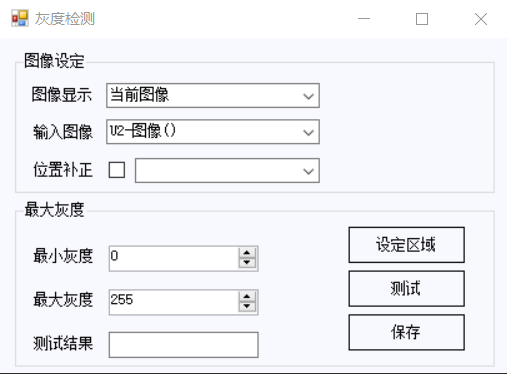Click the 保存 button

point(407,332)
